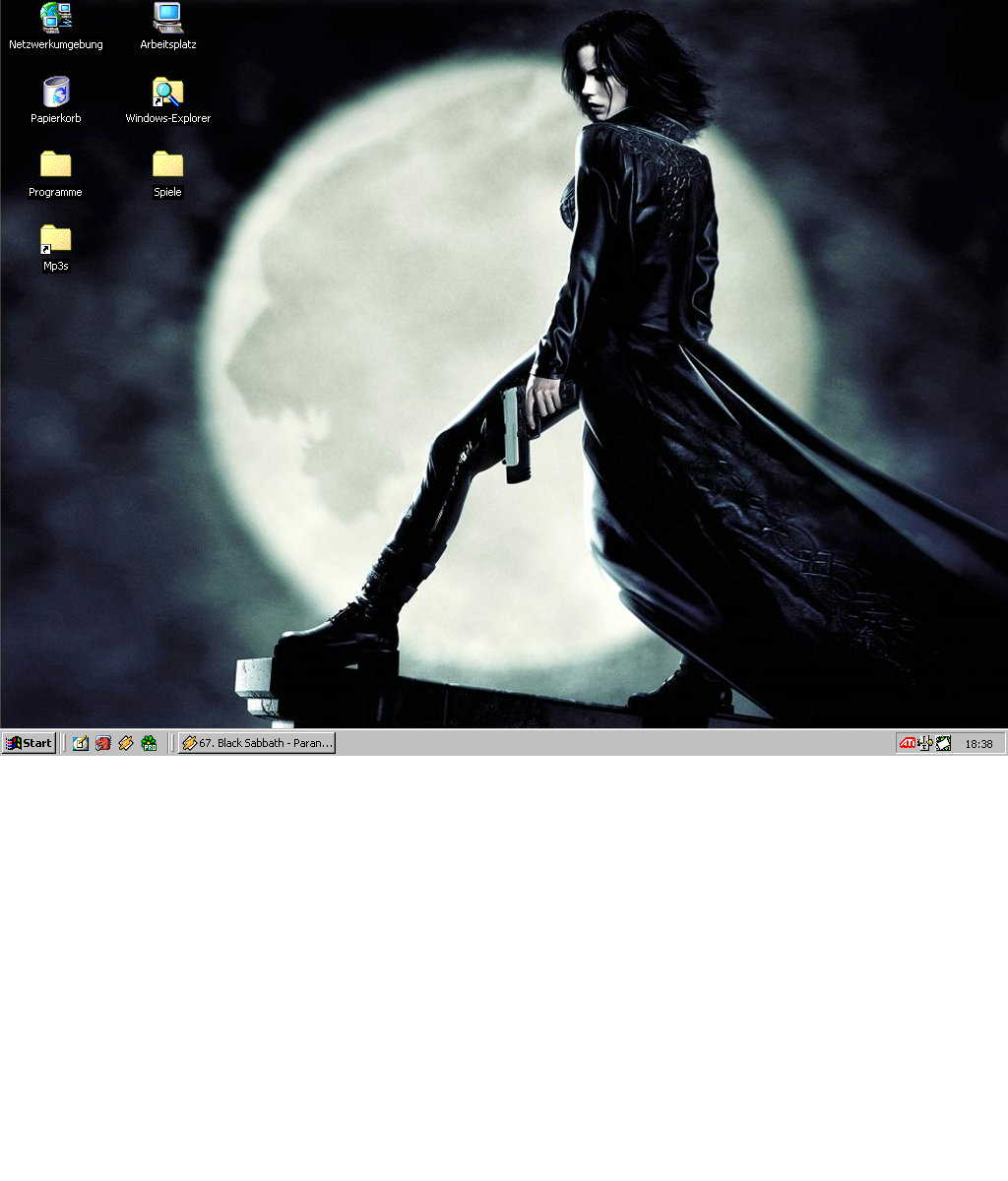The width and height of the screenshot is (1008, 1181).
Task: Open the ATI tray icon
Action: 908,743
